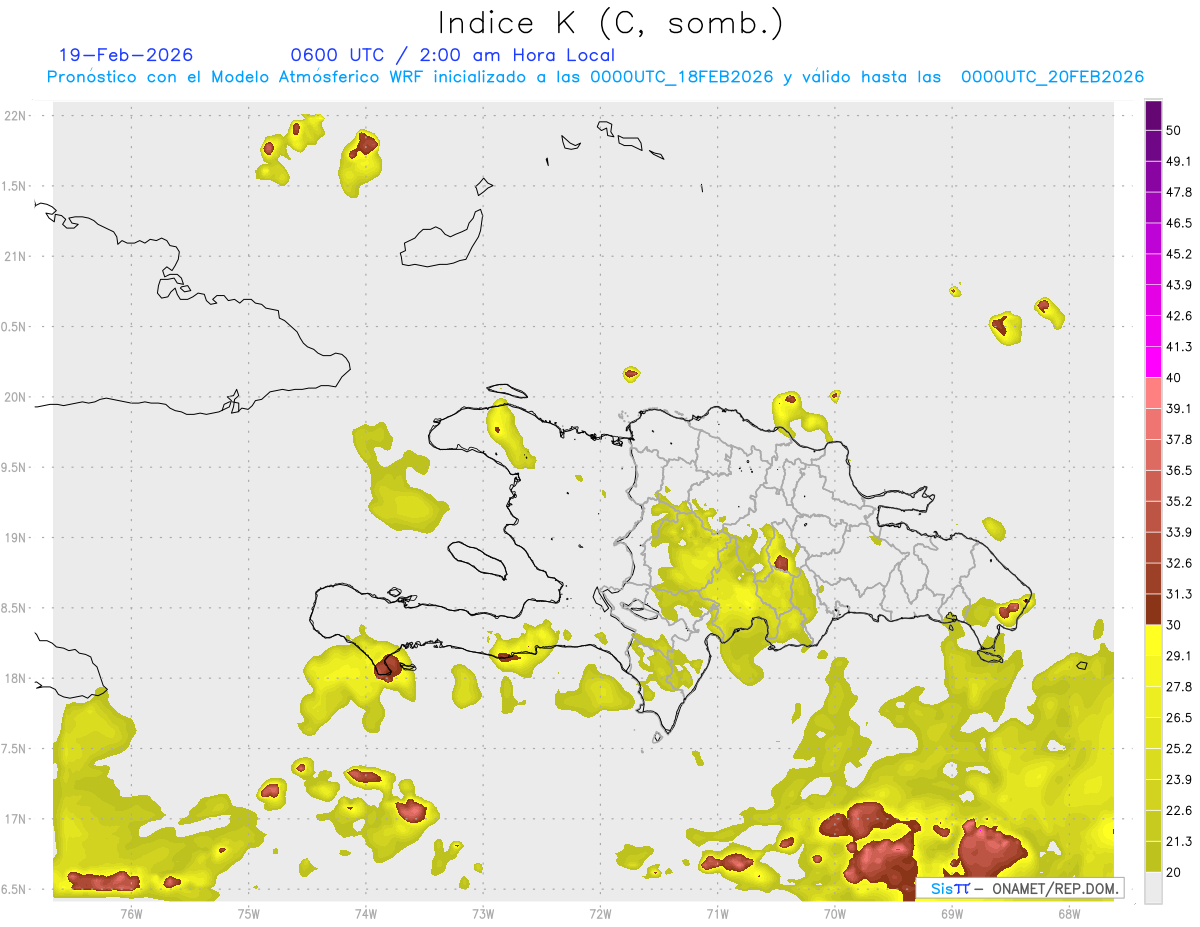Click the colorbar value '39.1'

tap(1179, 409)
